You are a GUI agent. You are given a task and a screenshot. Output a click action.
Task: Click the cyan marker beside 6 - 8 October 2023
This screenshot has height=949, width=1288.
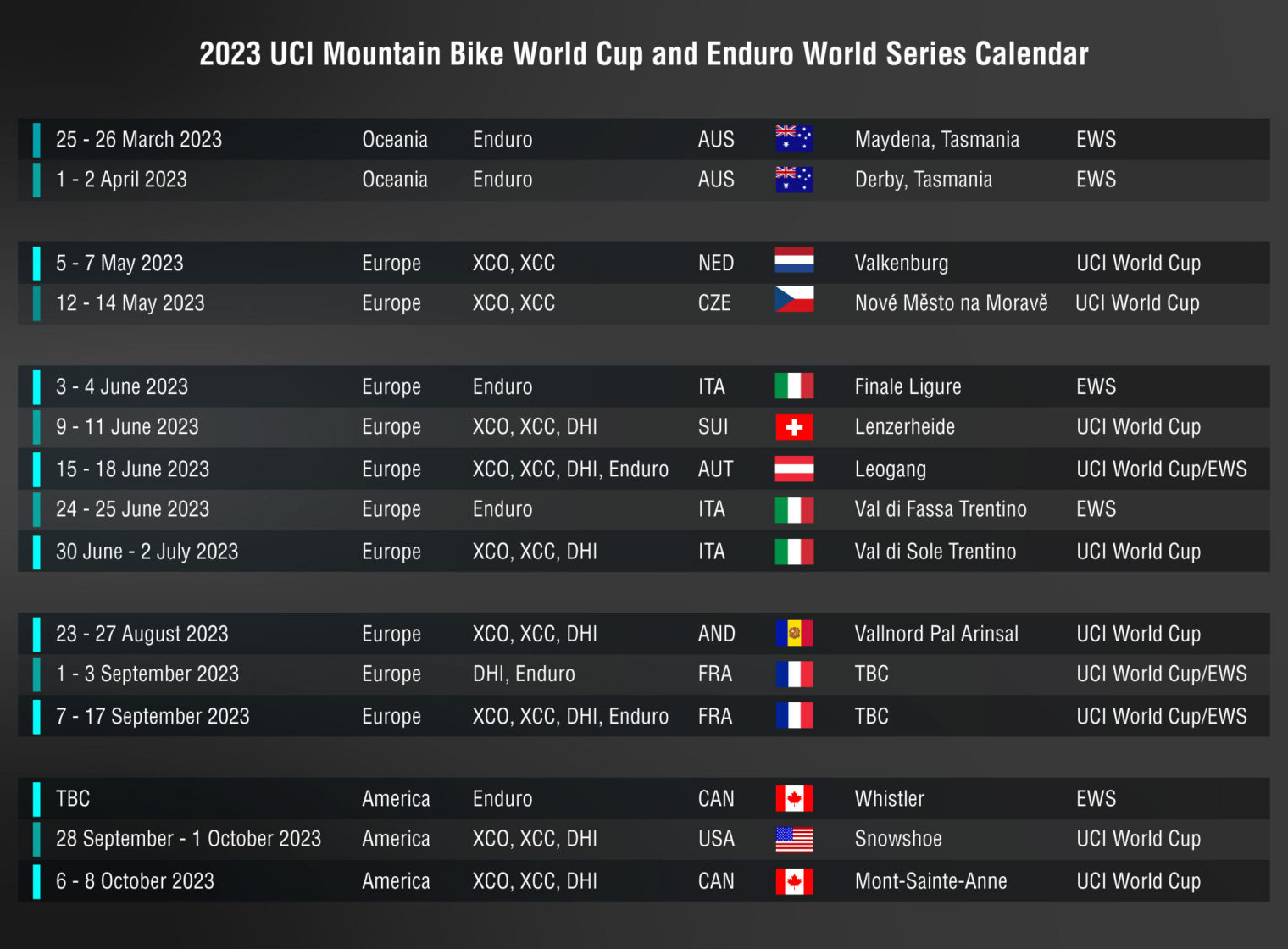coord(36,881)
